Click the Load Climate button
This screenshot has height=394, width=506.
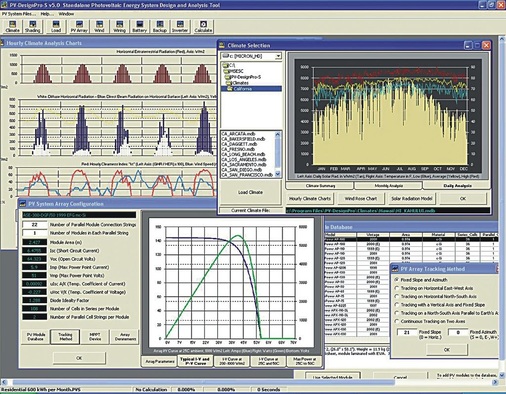pyautogui.click(x=250, y=192)
